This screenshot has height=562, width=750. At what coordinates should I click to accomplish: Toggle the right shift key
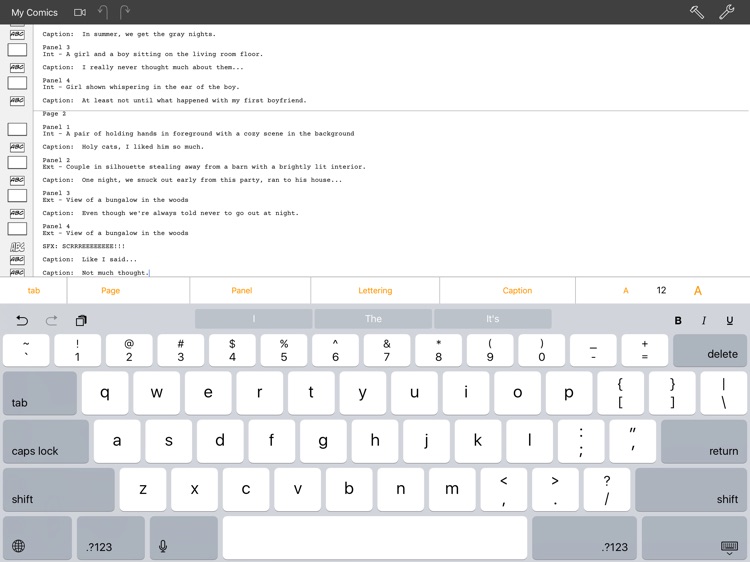click(x=691, y=490)
